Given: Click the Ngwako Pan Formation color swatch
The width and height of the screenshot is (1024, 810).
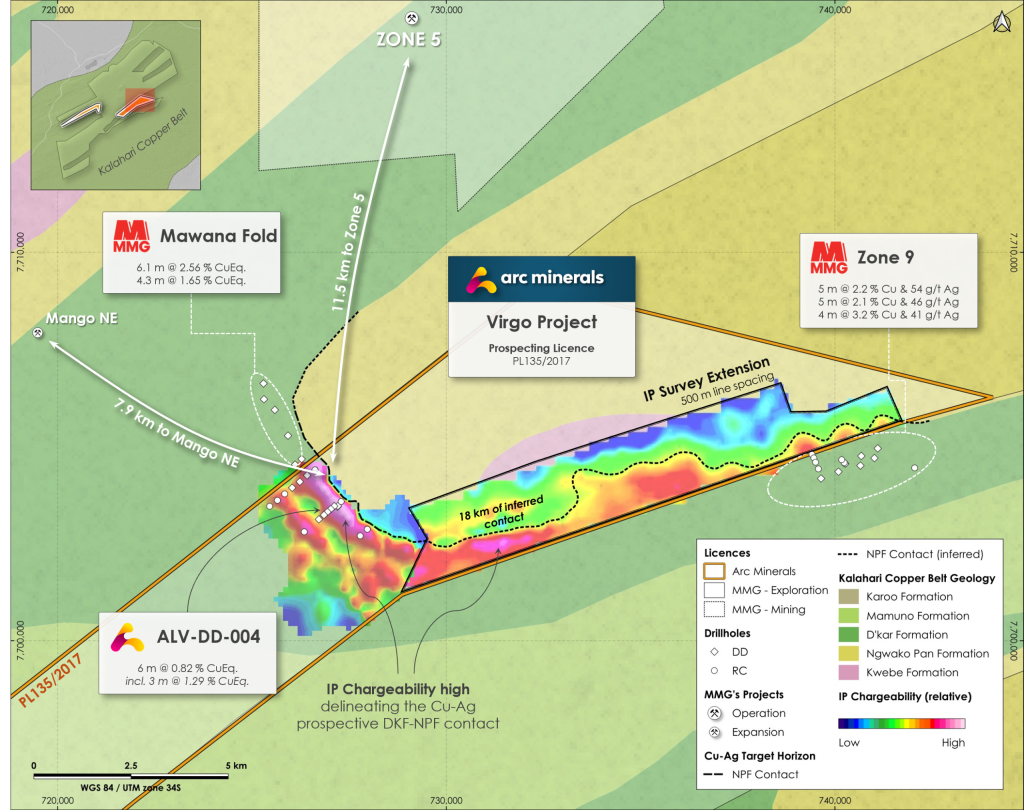Looking at the screenshot, I should 848,653.
